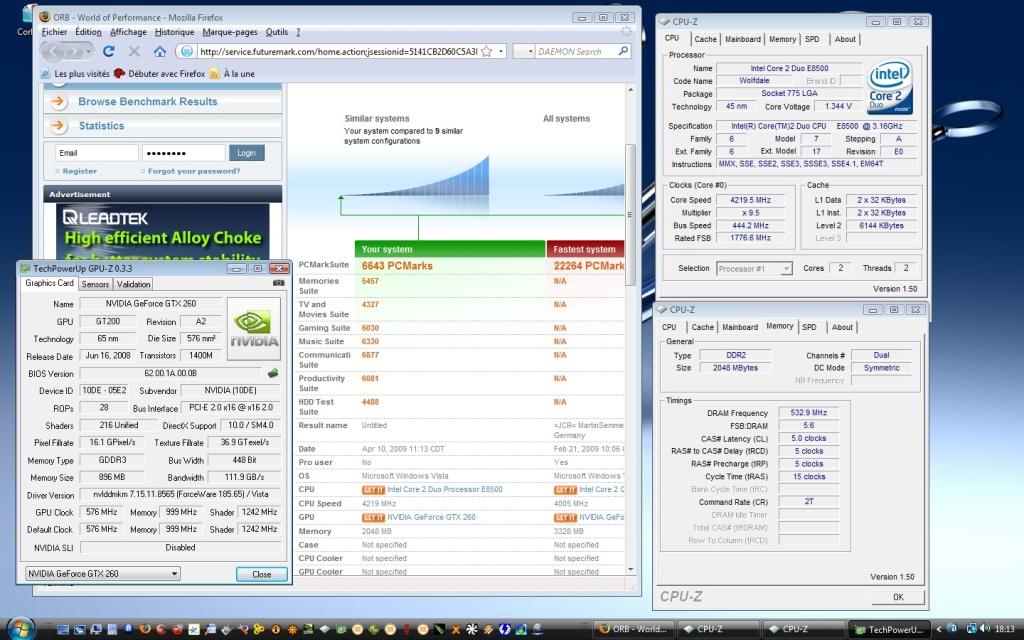This screenshot has width=1024, height=640.
Task: Open Mainboard tab in upper CPU-Z window
Action: tap(743, 39)
